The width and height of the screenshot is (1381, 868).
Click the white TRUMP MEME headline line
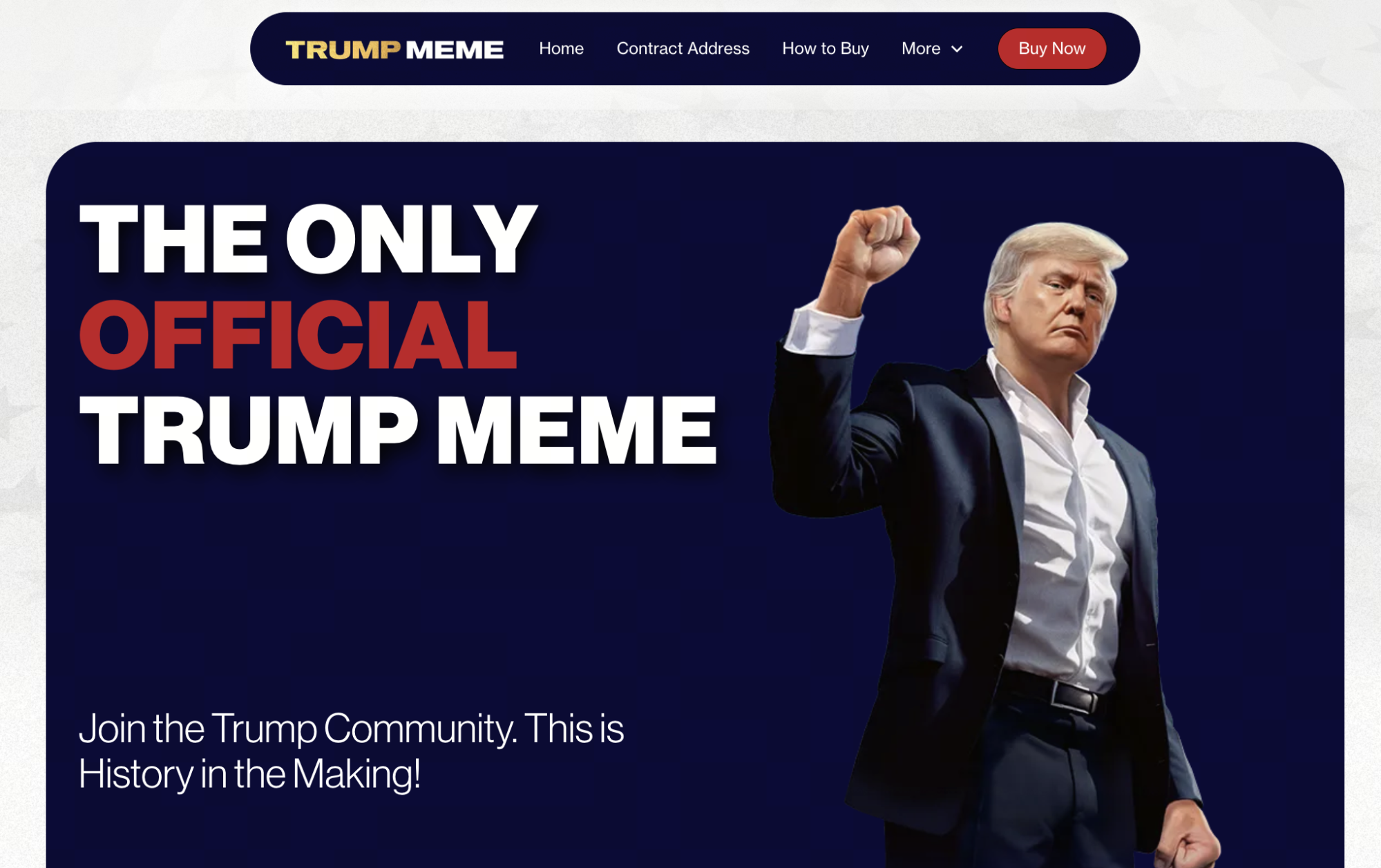(398, 431)
